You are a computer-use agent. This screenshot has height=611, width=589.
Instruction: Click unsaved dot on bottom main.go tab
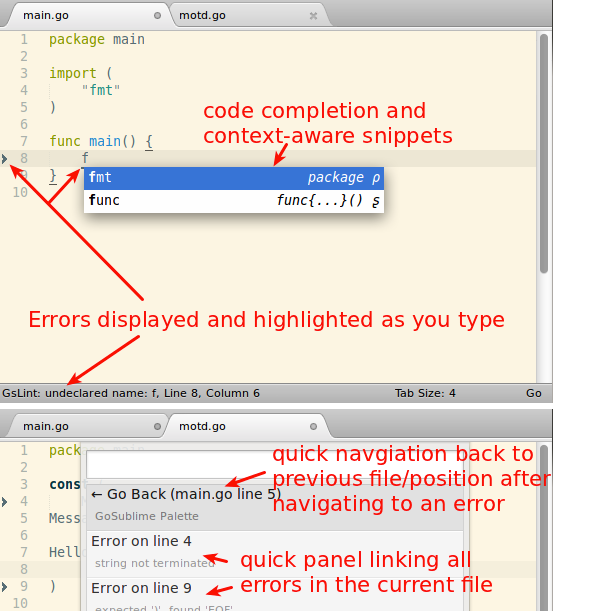point(157,426)
